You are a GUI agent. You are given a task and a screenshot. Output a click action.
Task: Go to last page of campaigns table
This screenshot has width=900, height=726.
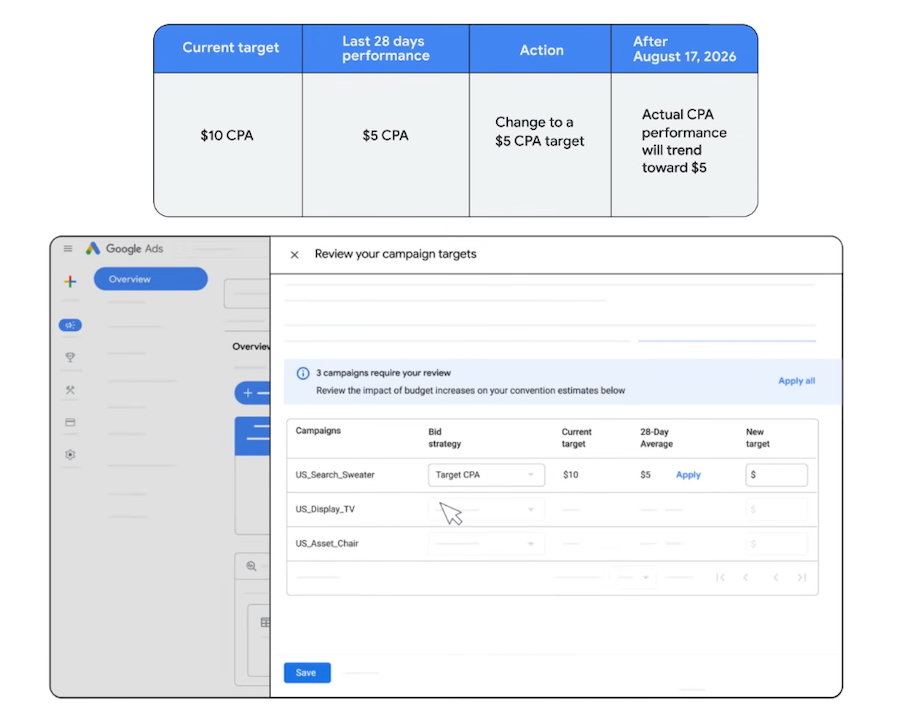[x=802, y=577]
